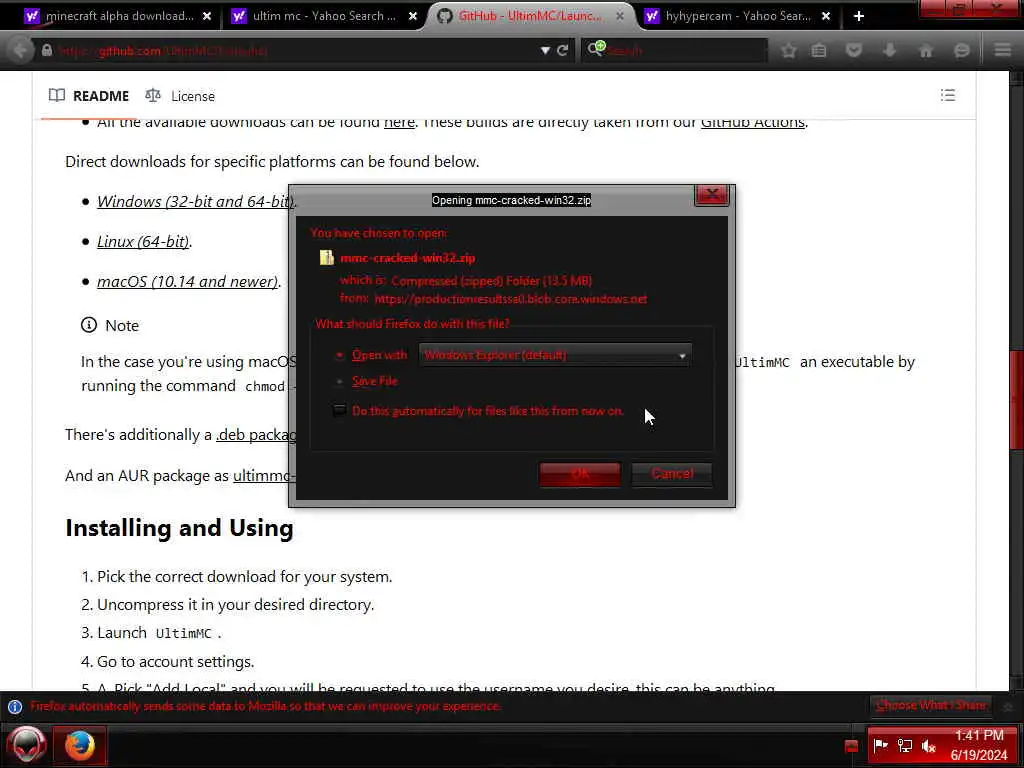The height and width of the screenshot is (768, 1024).
Task: Click the info icon in notification bar
Action: pos(15,707)
